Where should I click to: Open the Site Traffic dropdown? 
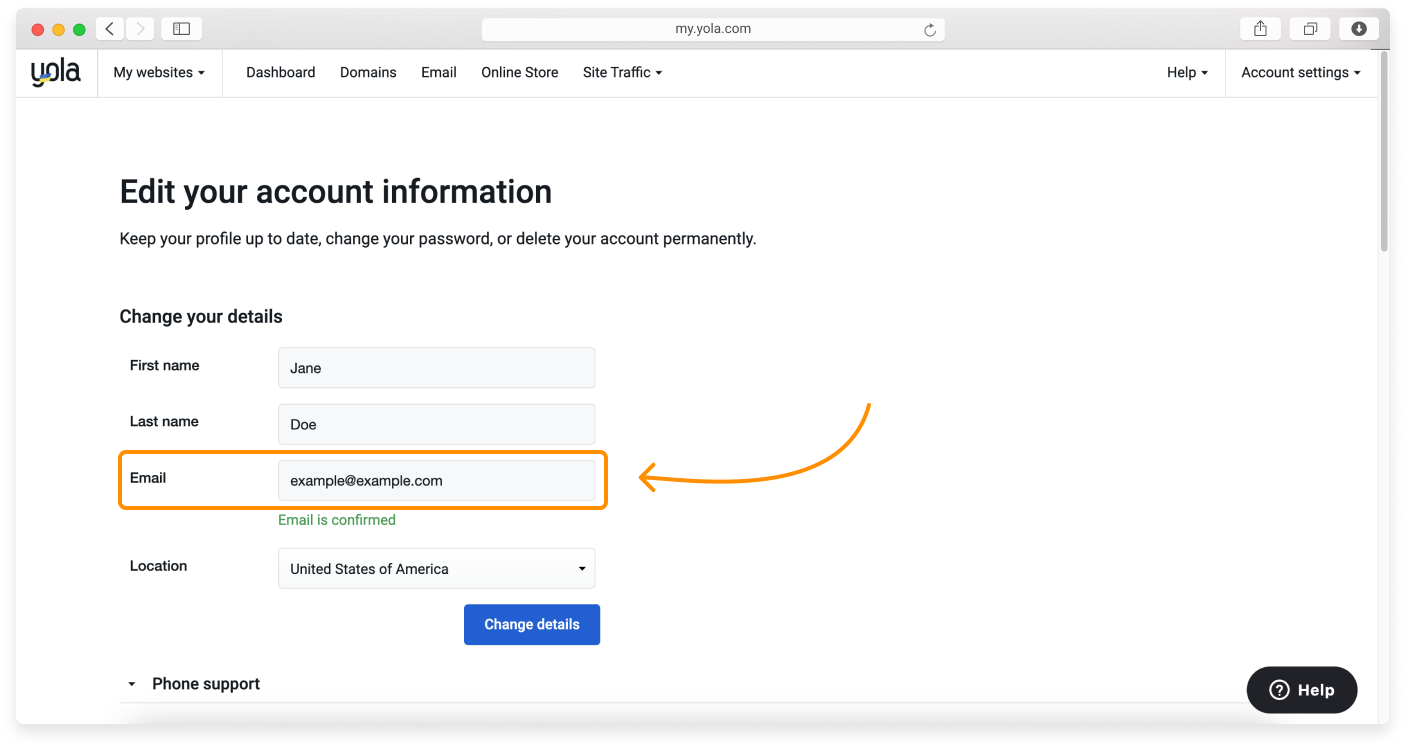click(x=622, y=72)
